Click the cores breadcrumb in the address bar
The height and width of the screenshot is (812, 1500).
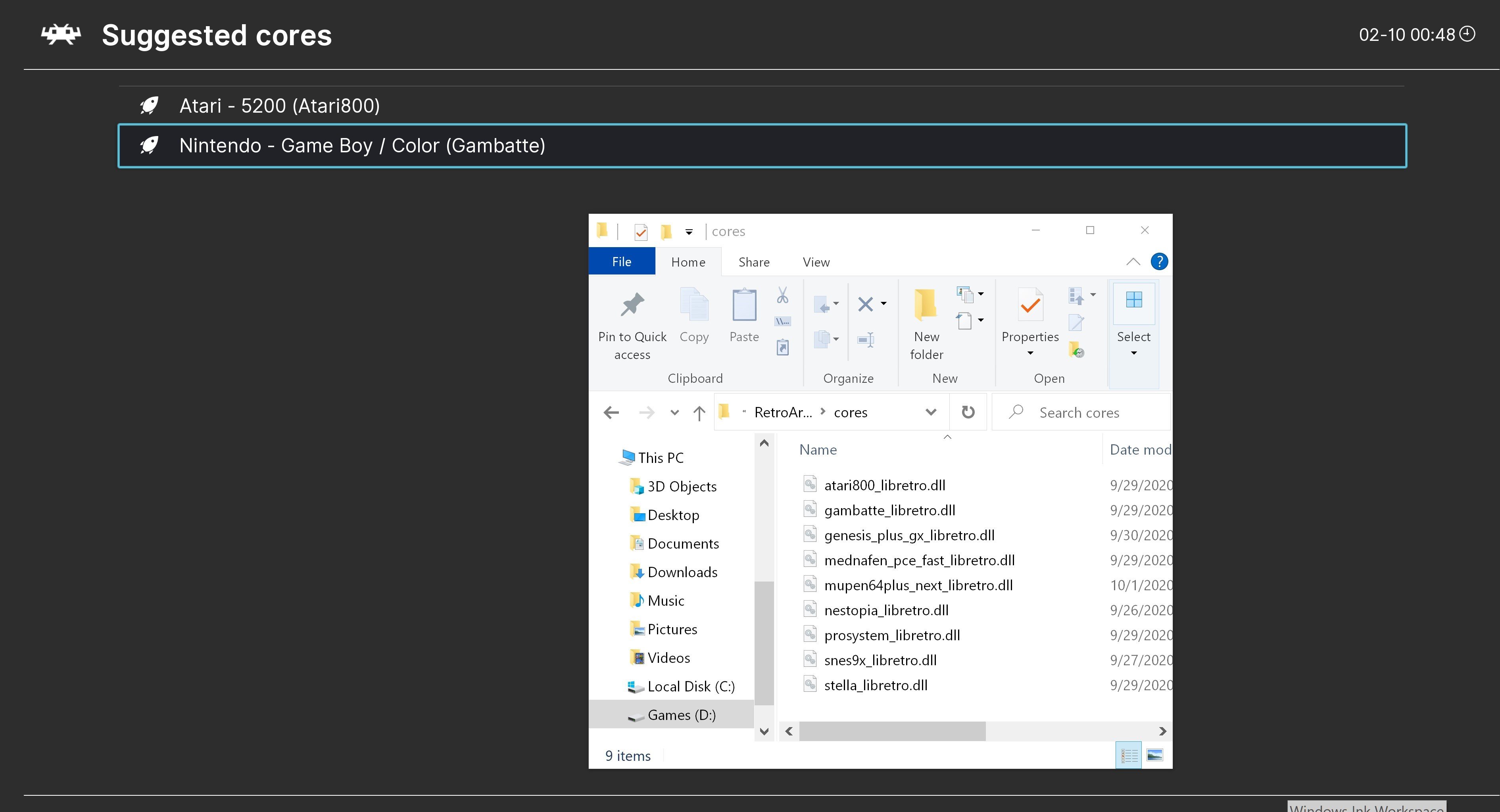[850, 413]
